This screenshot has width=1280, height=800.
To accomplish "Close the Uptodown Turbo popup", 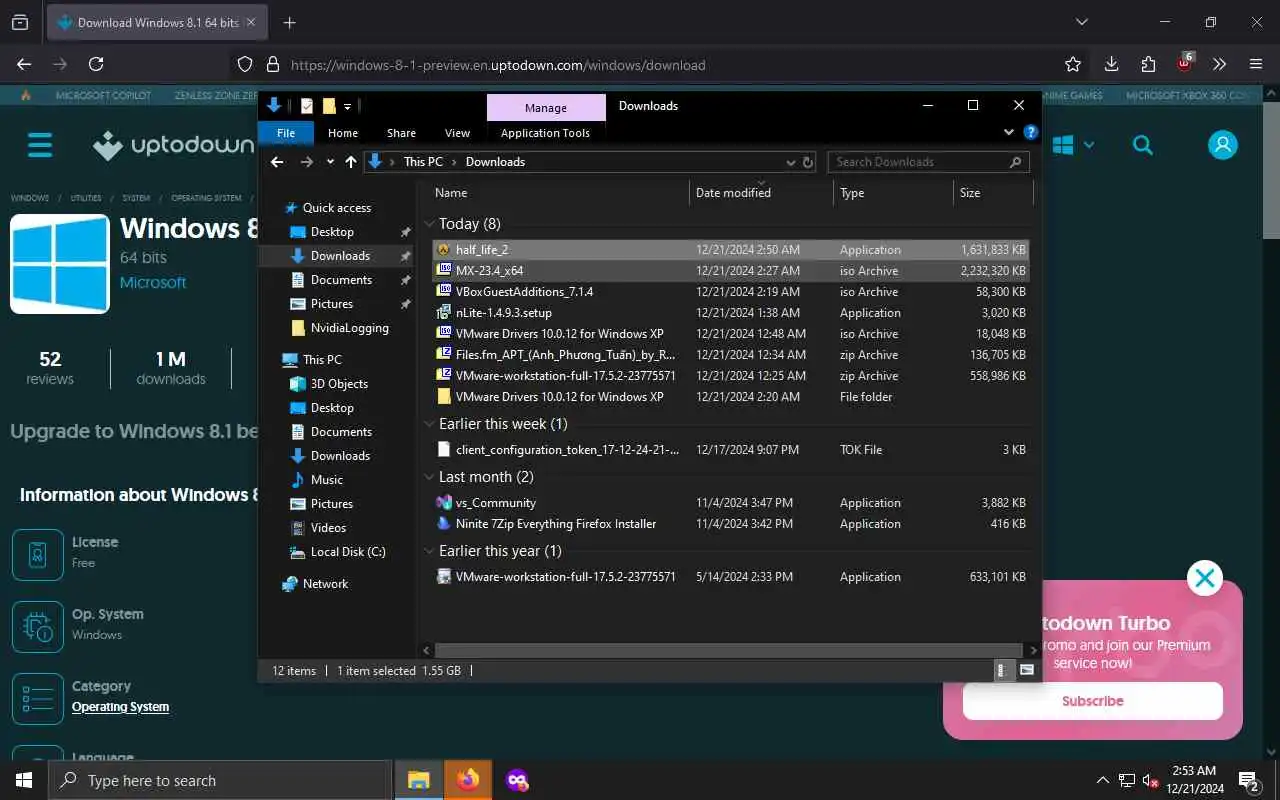I will 1205,578.
